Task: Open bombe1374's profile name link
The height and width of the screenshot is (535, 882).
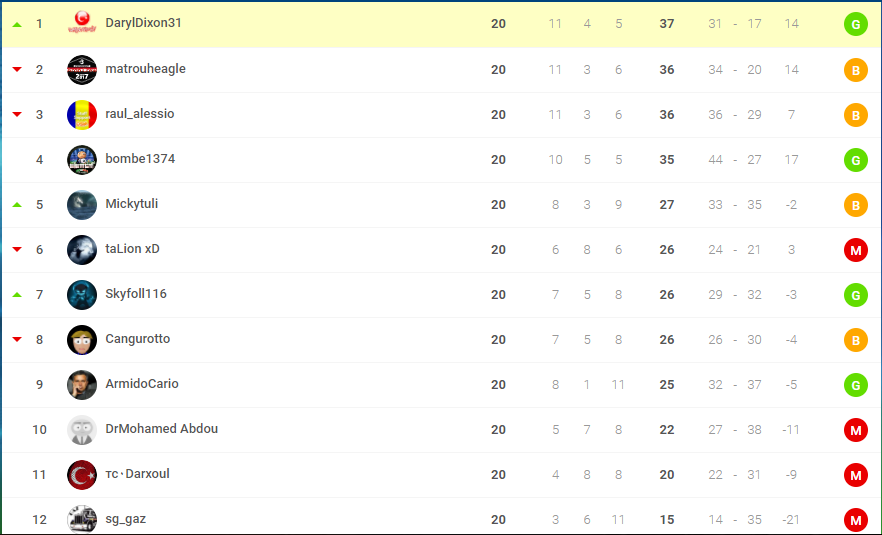Action: click(140, 159)
